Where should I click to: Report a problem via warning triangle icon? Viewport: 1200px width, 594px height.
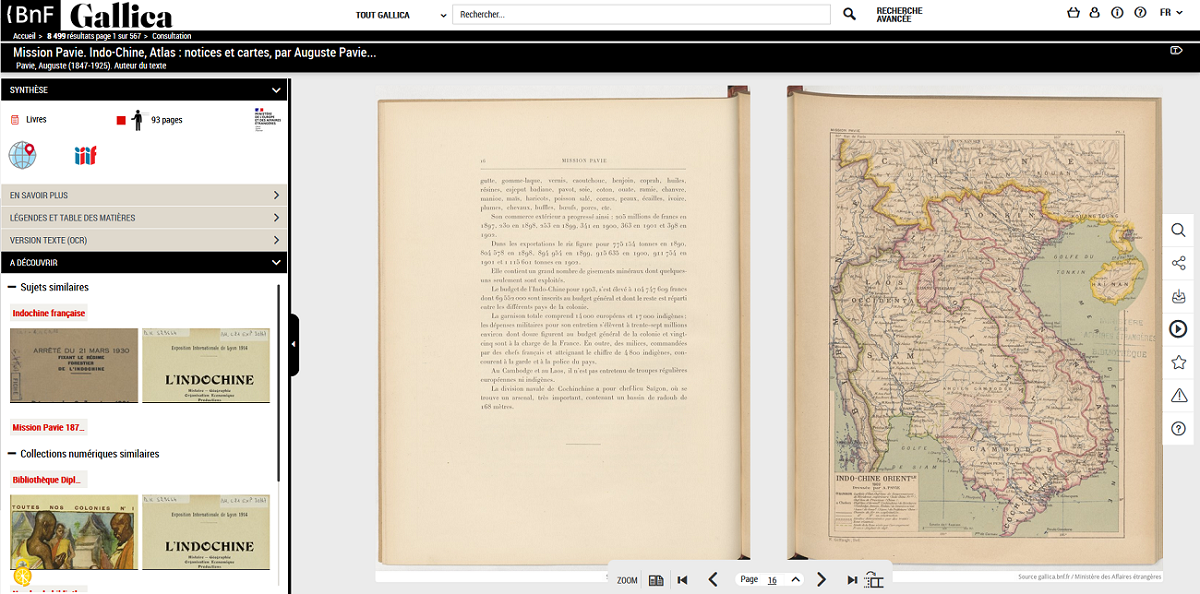1178,395
